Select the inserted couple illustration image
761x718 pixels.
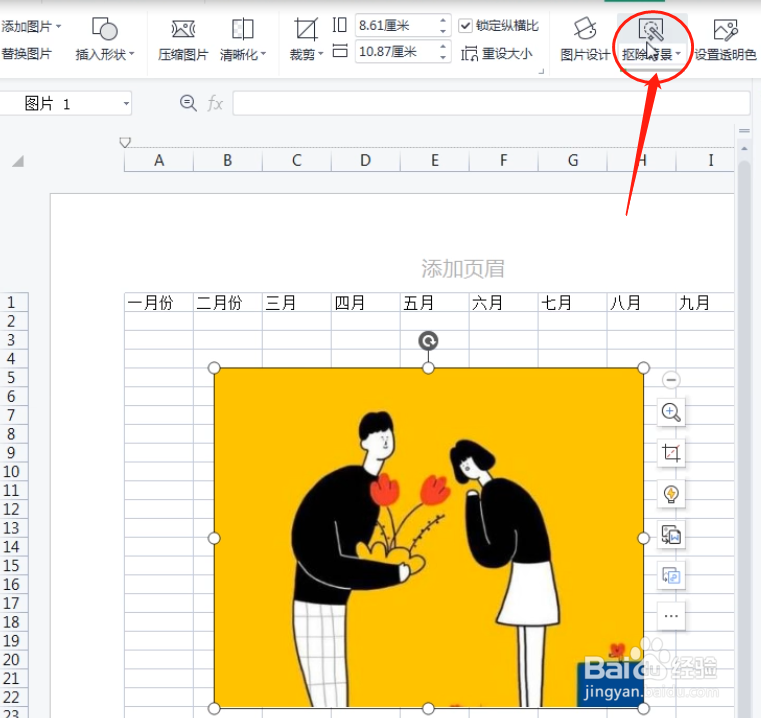[429, 538]
